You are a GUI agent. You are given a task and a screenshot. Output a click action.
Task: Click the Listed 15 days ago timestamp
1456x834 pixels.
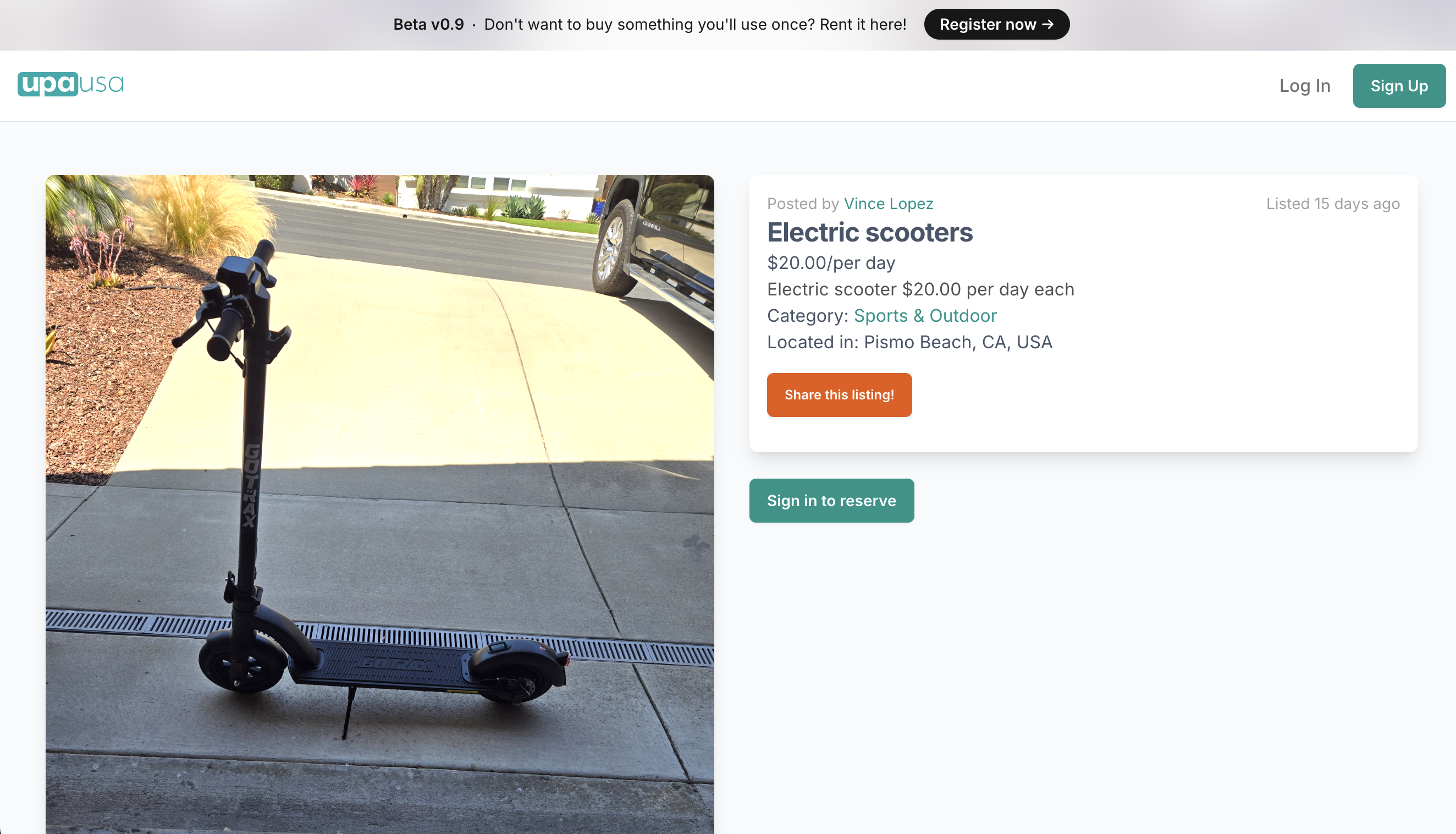[x=1333, y=204]
